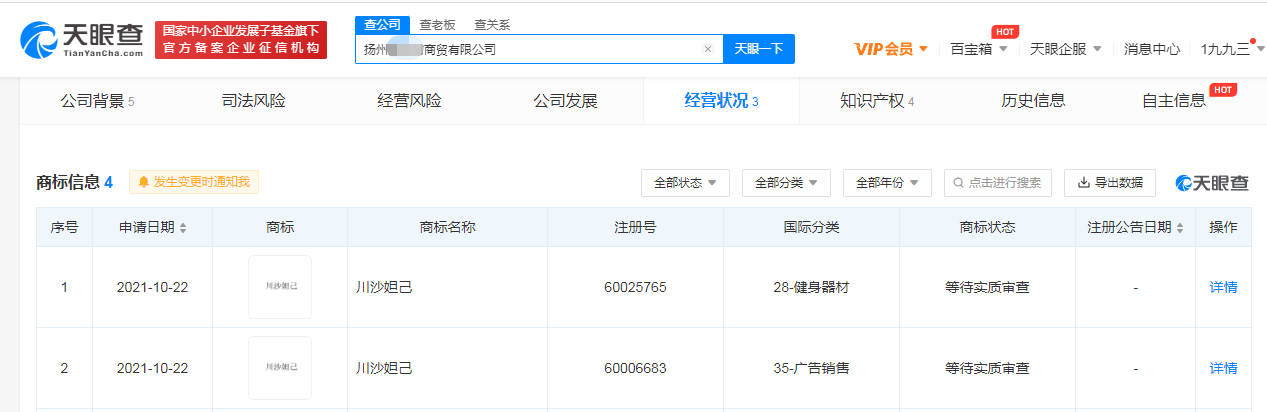The height and width of the screenshot is (412, 1267).
Task: Click 等待实质审查 status in row 2
Action: tap(987, 368)
